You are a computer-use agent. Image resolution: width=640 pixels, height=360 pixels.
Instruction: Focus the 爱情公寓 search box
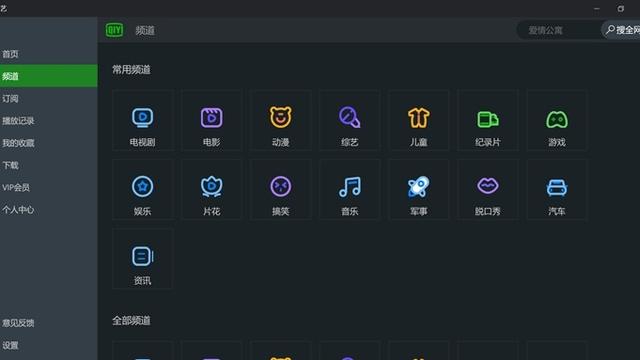tap(559, 30)
